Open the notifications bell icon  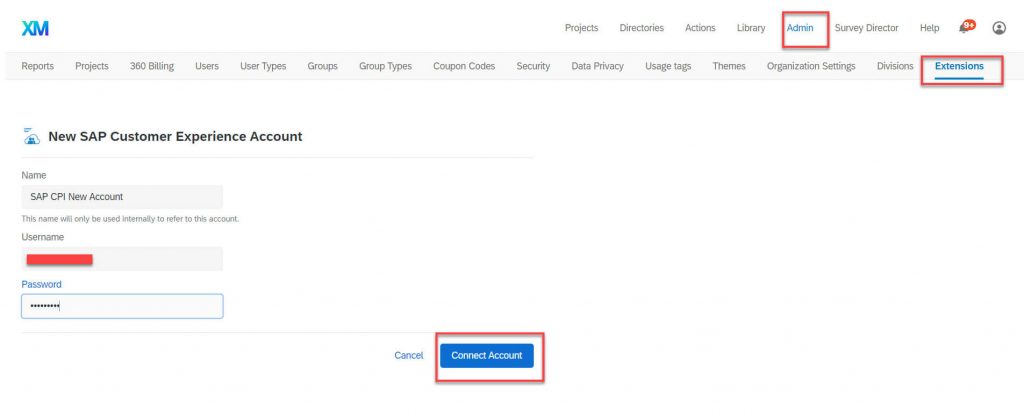pyautogui.click(x=966, y=27)
